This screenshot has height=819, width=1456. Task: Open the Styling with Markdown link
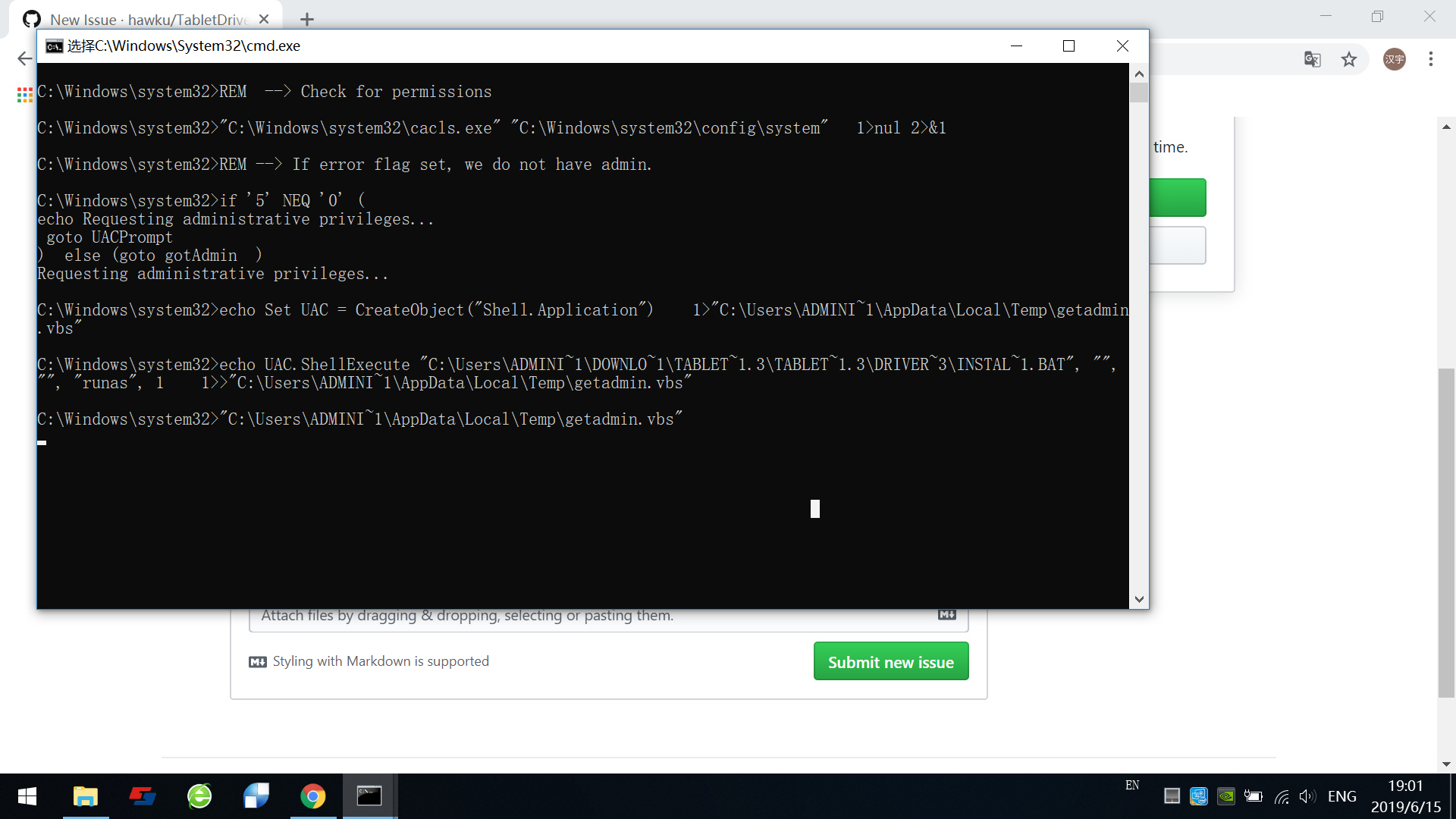(x=379, y=661)
